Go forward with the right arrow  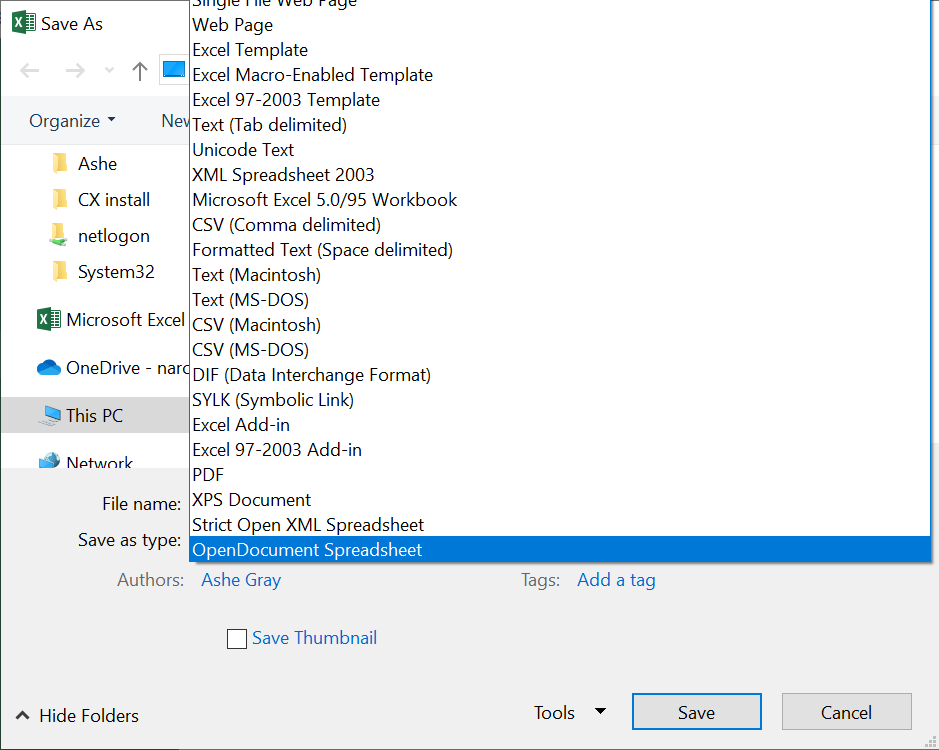tap(75, 71)
